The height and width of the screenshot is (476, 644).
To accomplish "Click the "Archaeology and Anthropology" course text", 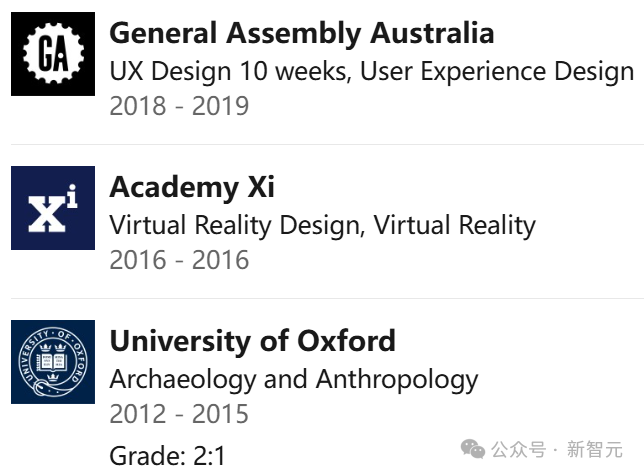I will coord(294,379).
